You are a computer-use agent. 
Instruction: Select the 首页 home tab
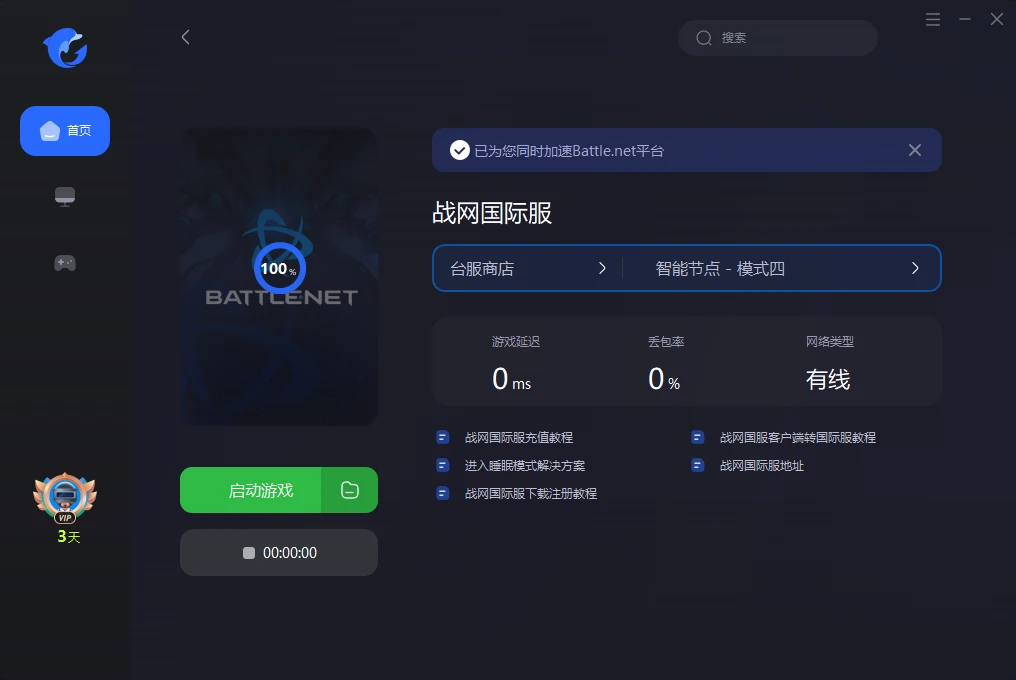[x=65, y=131]
